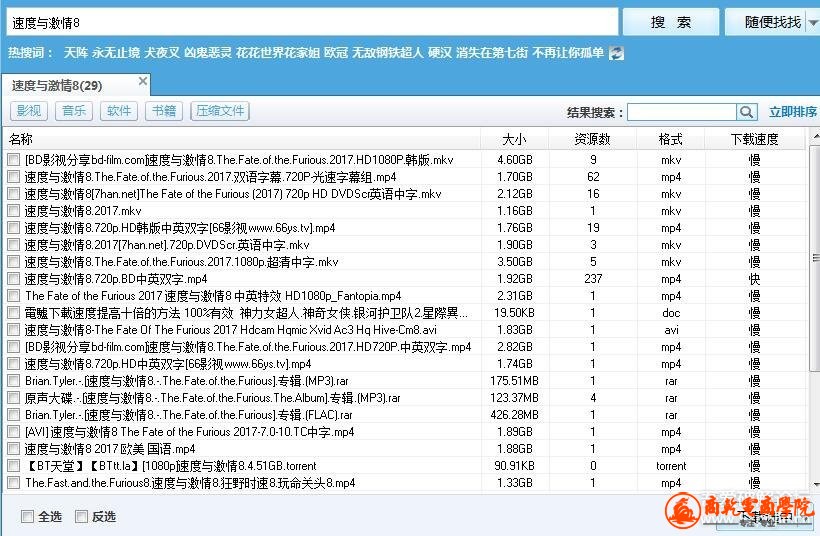
Task: Check the 反选 checkbox
Action: [81, 517]
